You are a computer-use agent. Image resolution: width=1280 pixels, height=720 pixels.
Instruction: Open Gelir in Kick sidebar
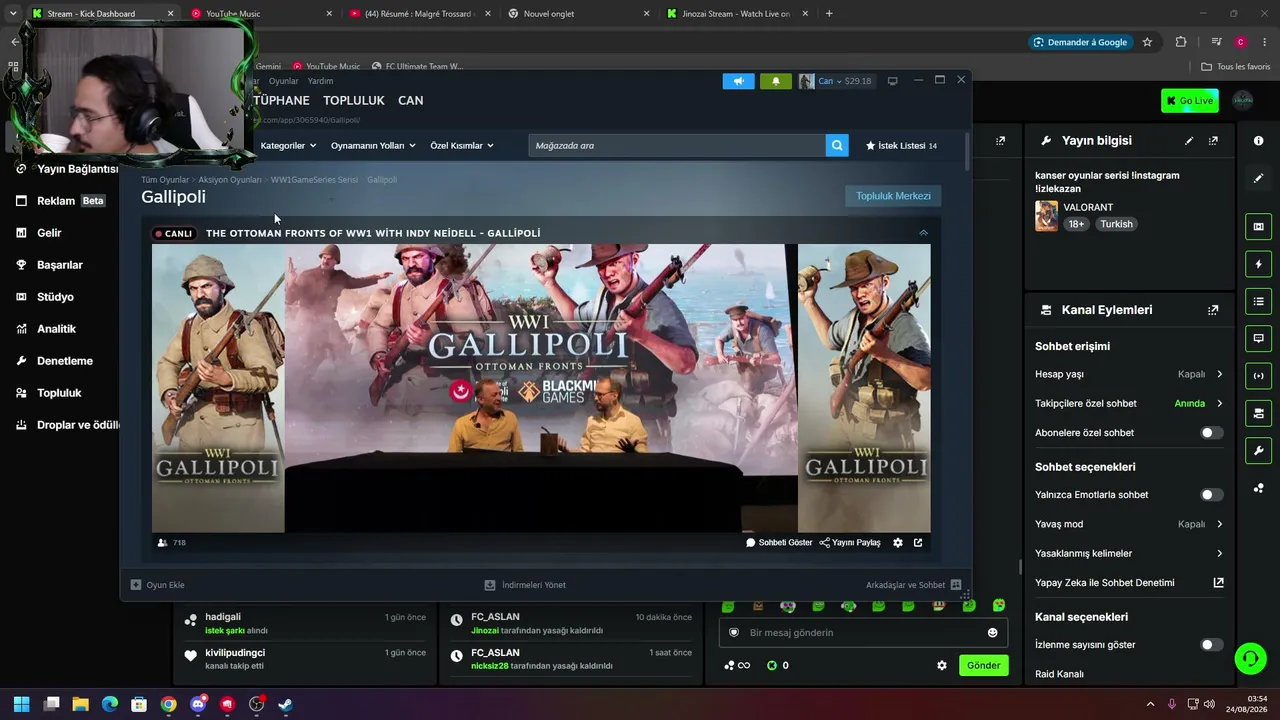click(49, 233)
